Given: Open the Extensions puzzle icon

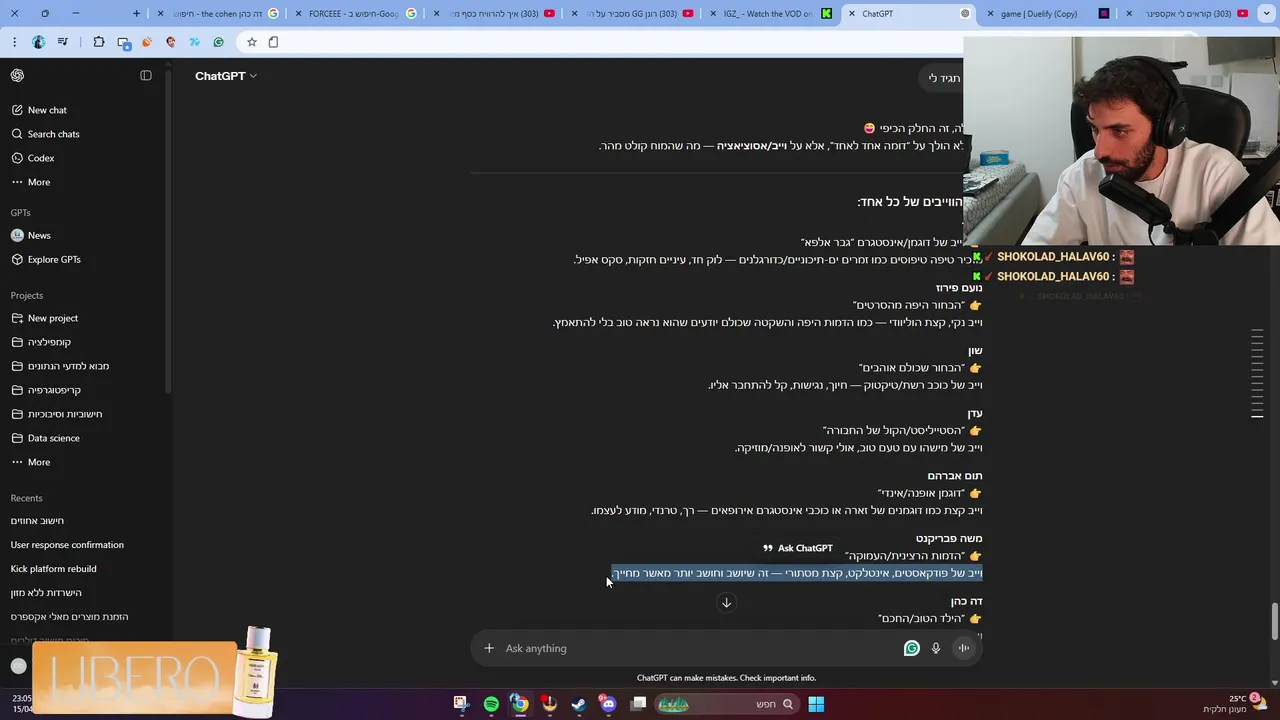Looking at the screenshot, I should click(99, 42).
